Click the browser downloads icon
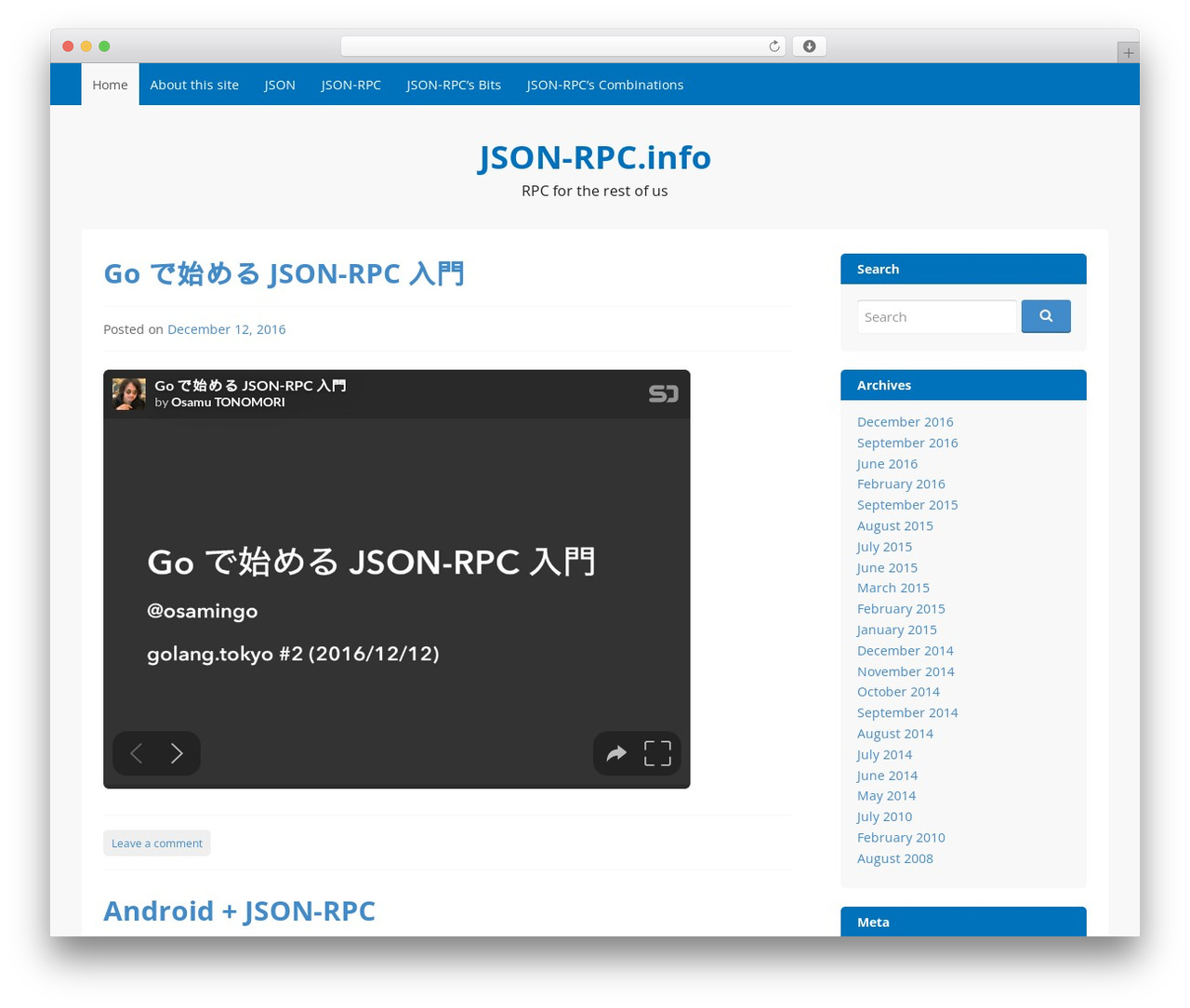This screenshot has height=1008, width=1190. pos(810,46)
